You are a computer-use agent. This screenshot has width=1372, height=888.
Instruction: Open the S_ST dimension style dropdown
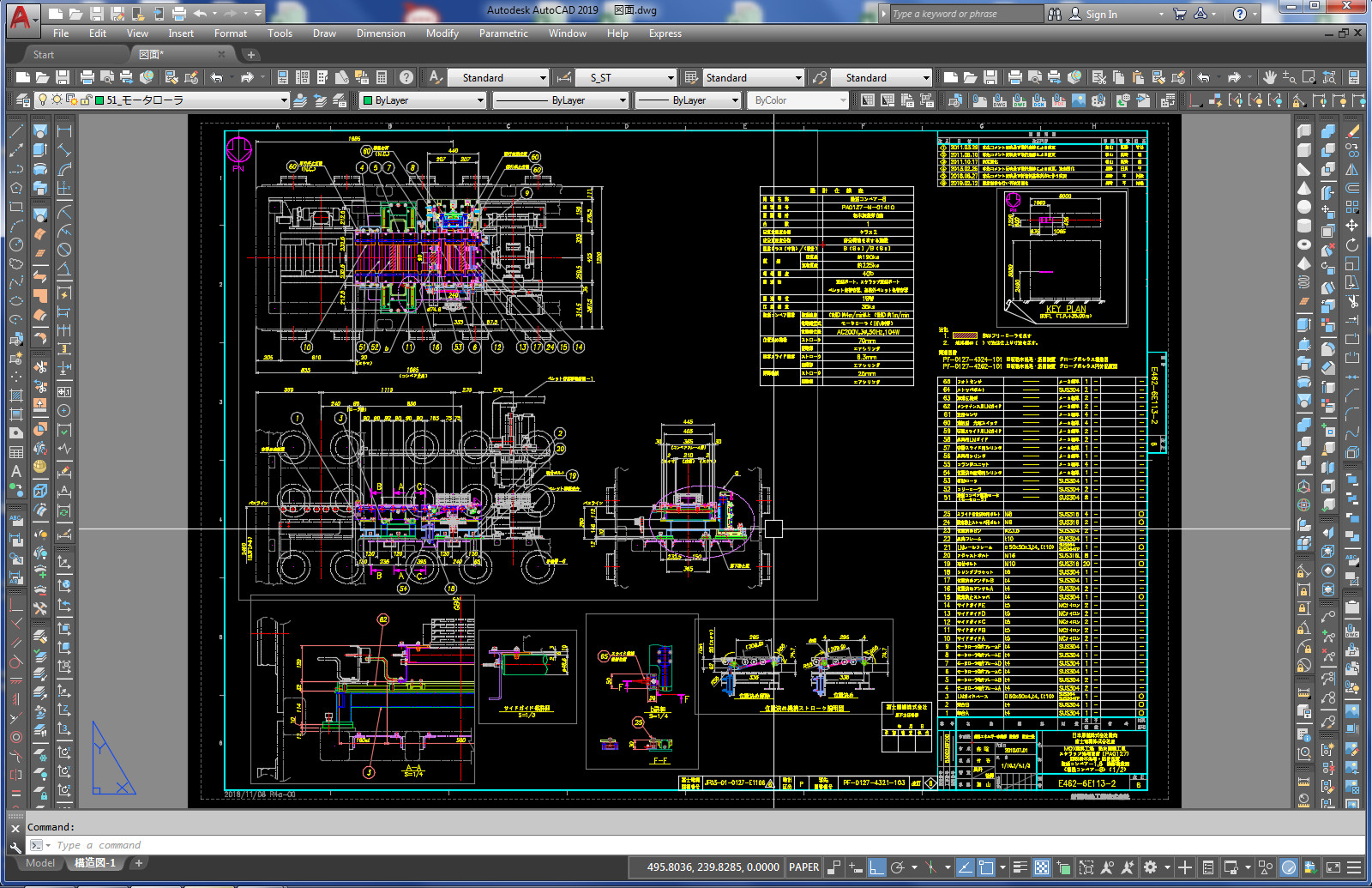671,78
